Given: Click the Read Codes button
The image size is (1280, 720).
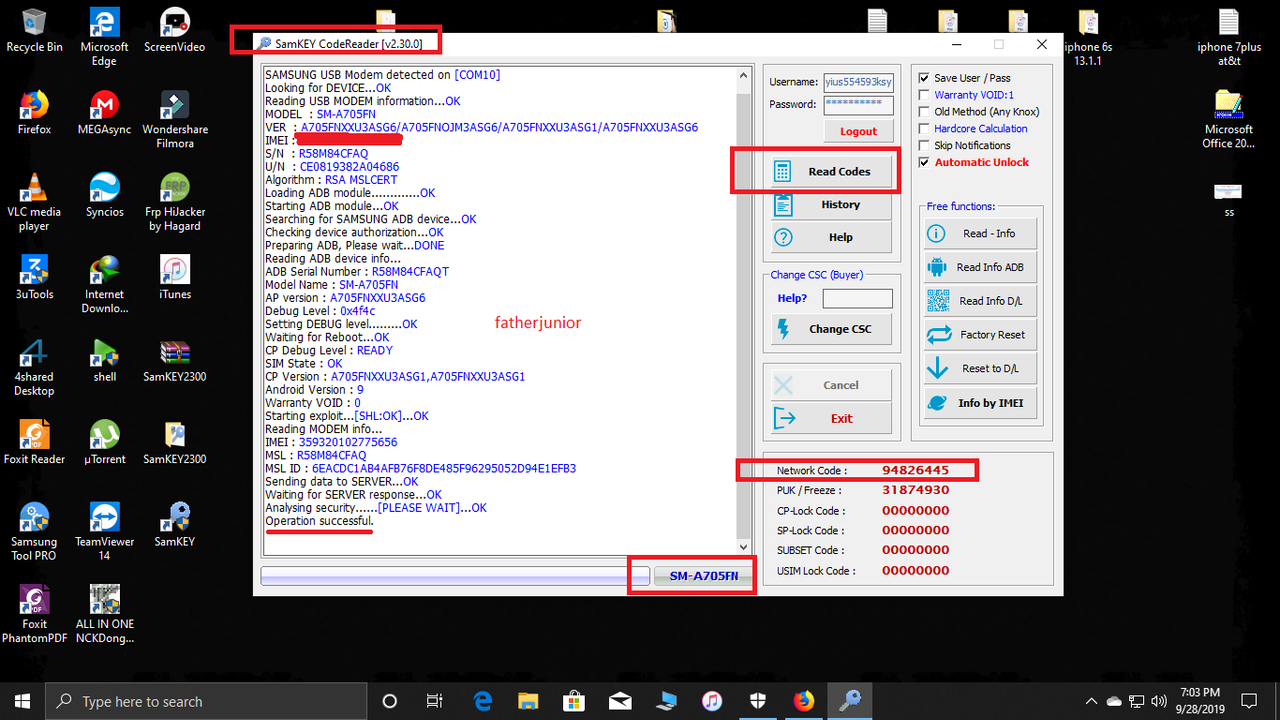Looking at the screenshot, I should (x=830, y=172).
